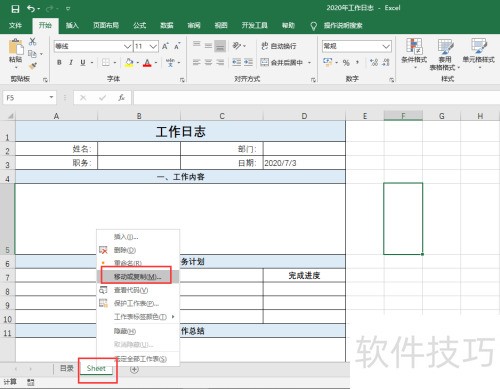Click the Undo arrow icon
Viewport: 500px width, 389px height.
coord(31,8)
